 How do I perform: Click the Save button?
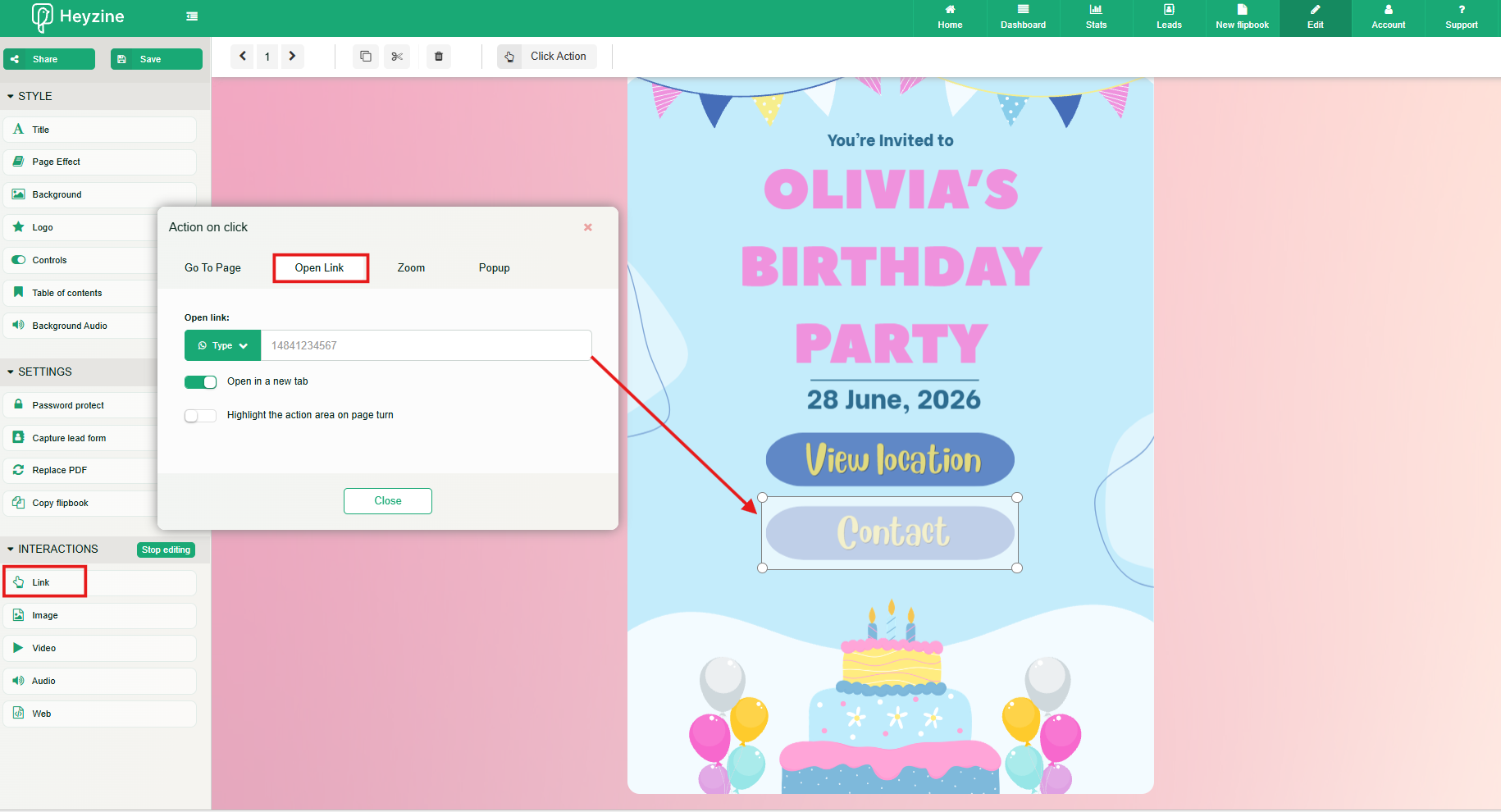click(157, 59)
